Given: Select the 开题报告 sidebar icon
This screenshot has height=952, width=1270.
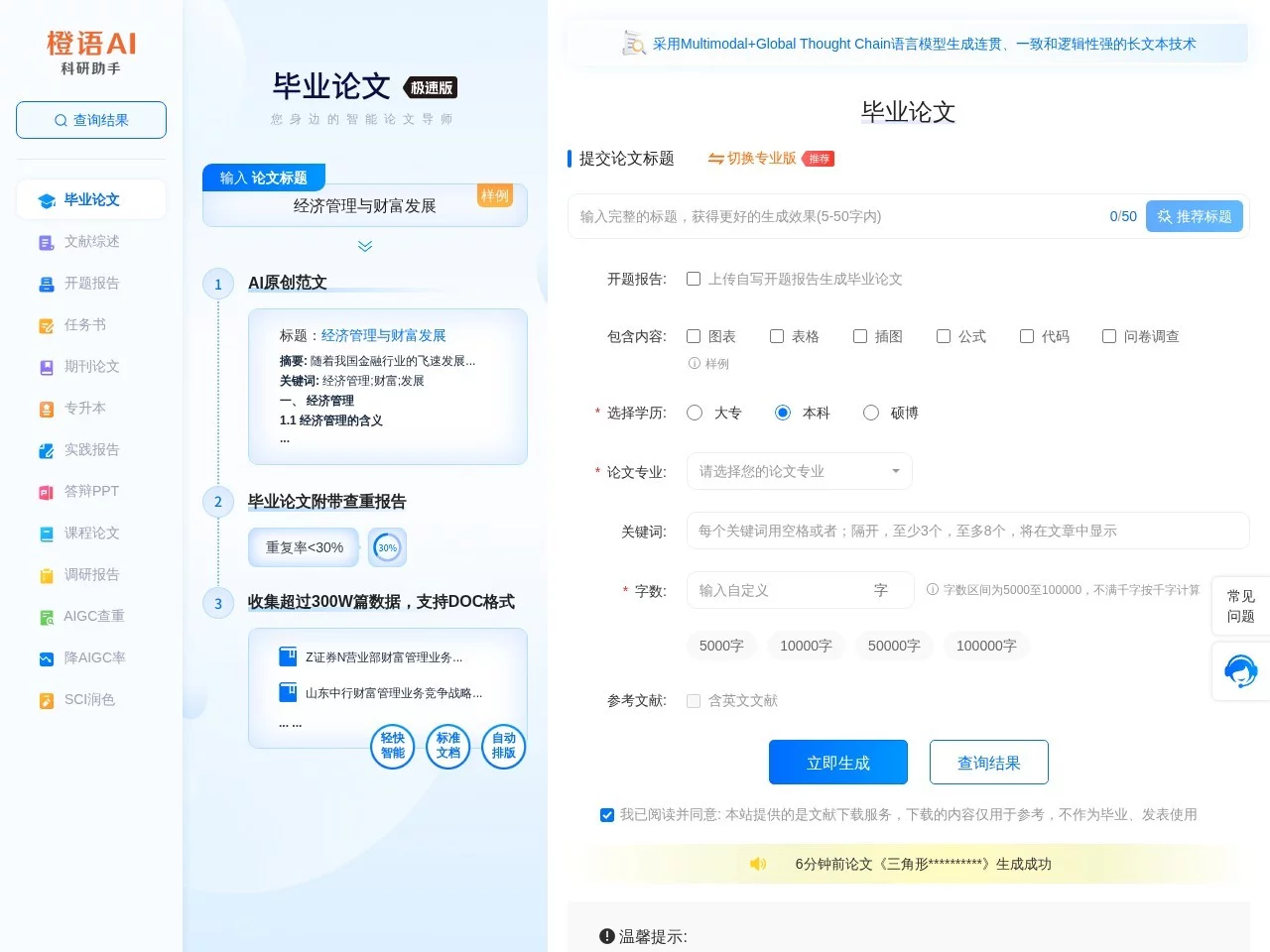Looking at the screenshot, I should click(x=46, y=283).
